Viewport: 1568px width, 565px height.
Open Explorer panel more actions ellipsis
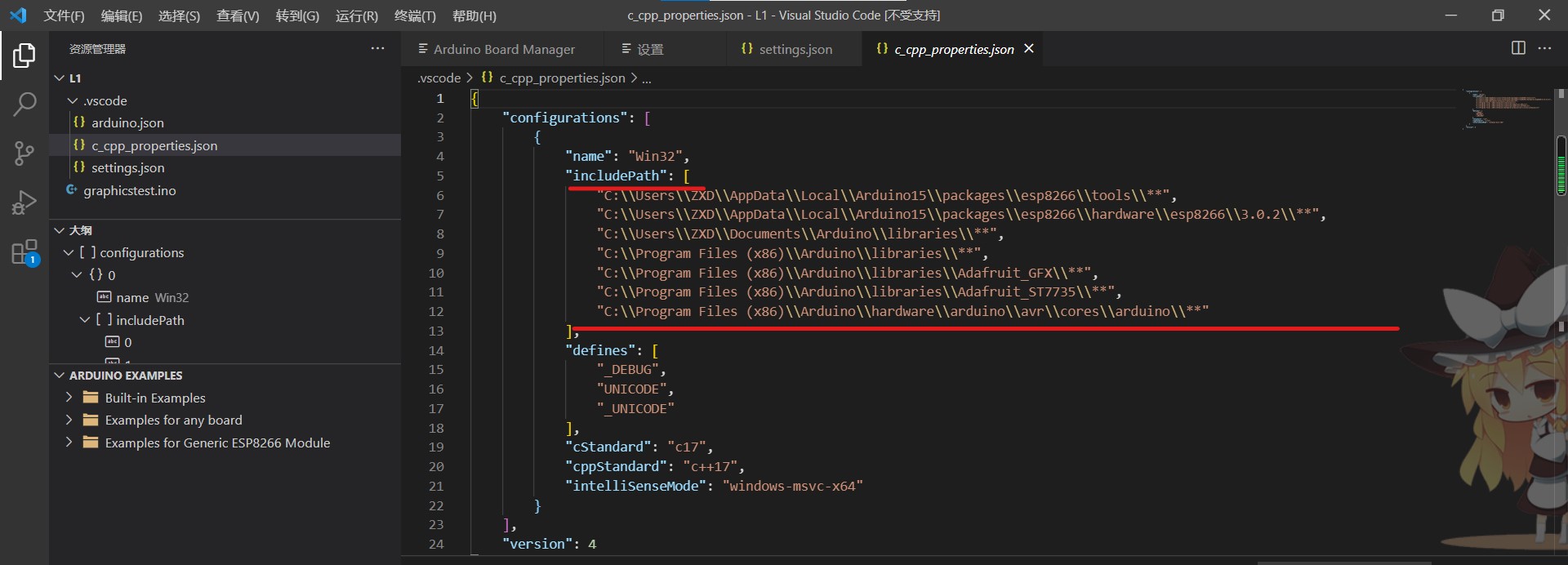coord(377,48)
